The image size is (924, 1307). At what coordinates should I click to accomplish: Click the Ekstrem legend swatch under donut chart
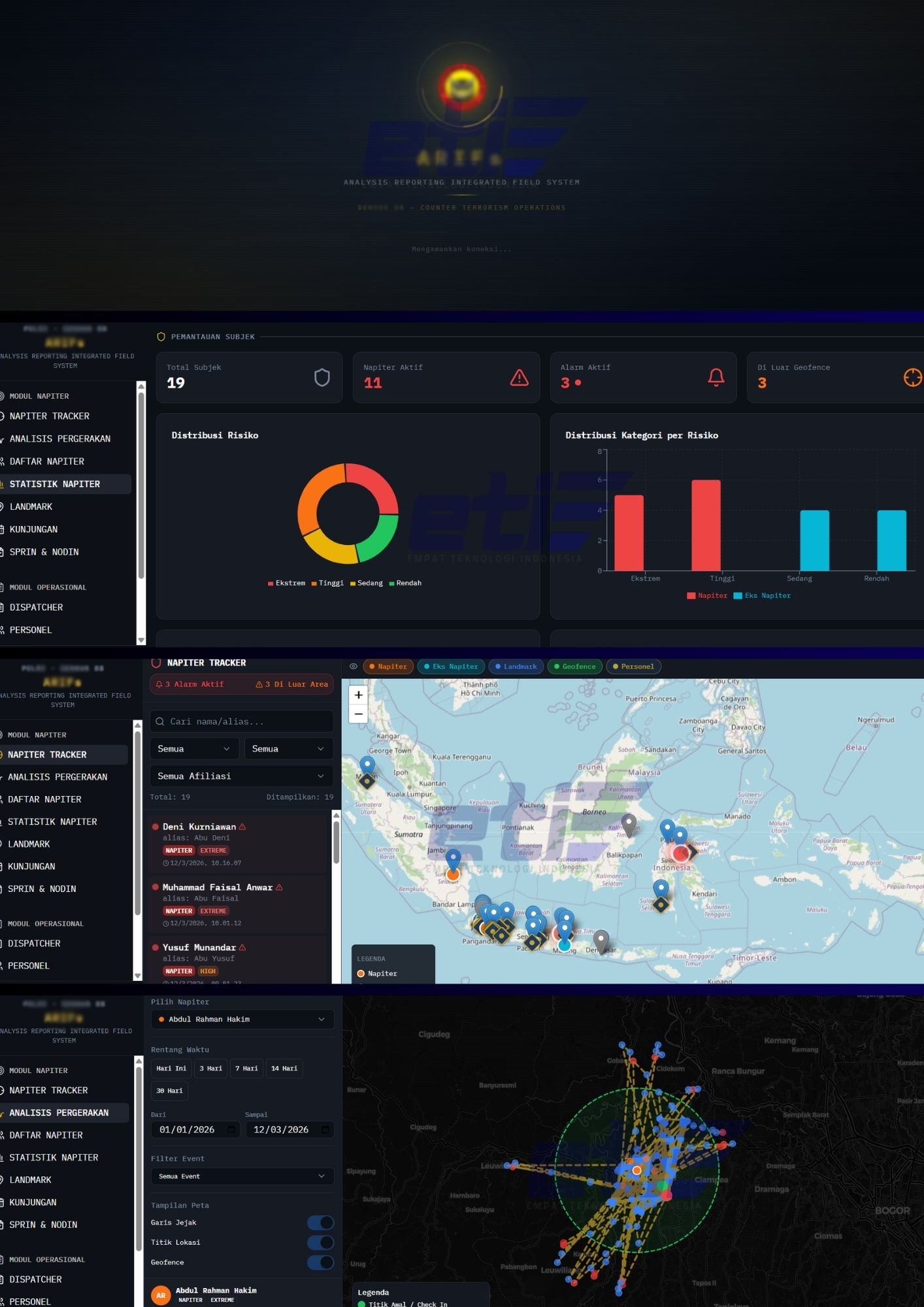coord(271,584)
